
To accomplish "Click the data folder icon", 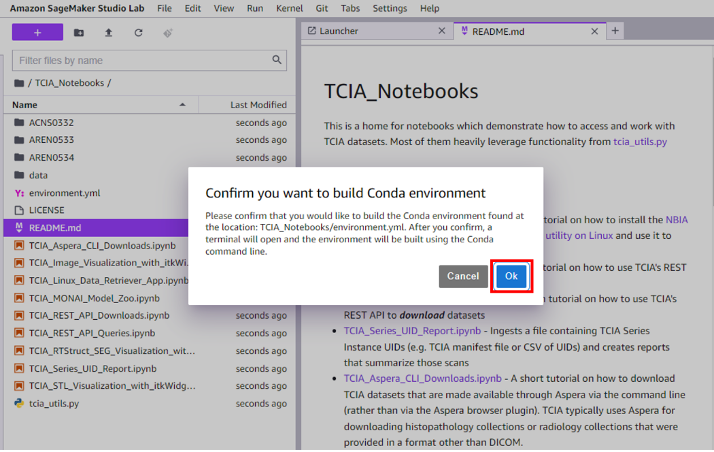I will click(x=19, y=175).
